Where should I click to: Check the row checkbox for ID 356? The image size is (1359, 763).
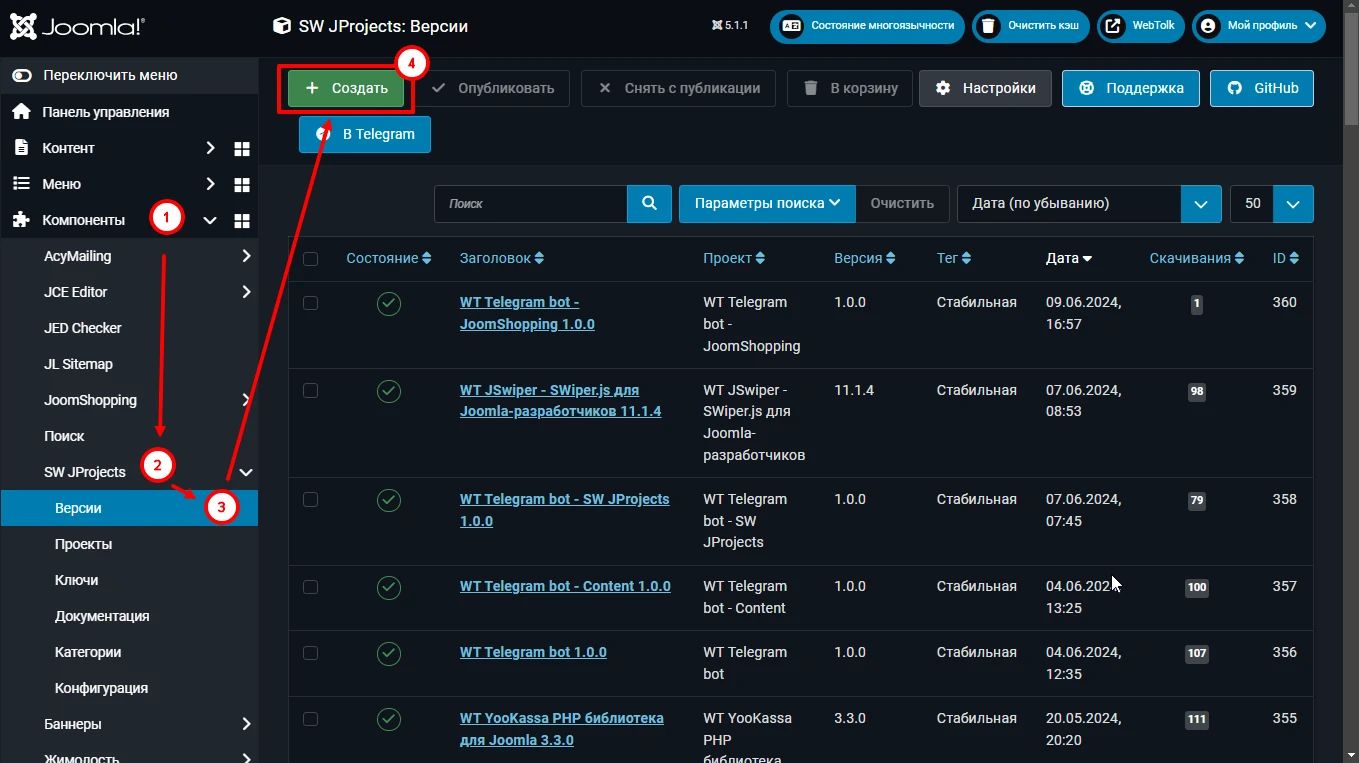pos(310,653)
